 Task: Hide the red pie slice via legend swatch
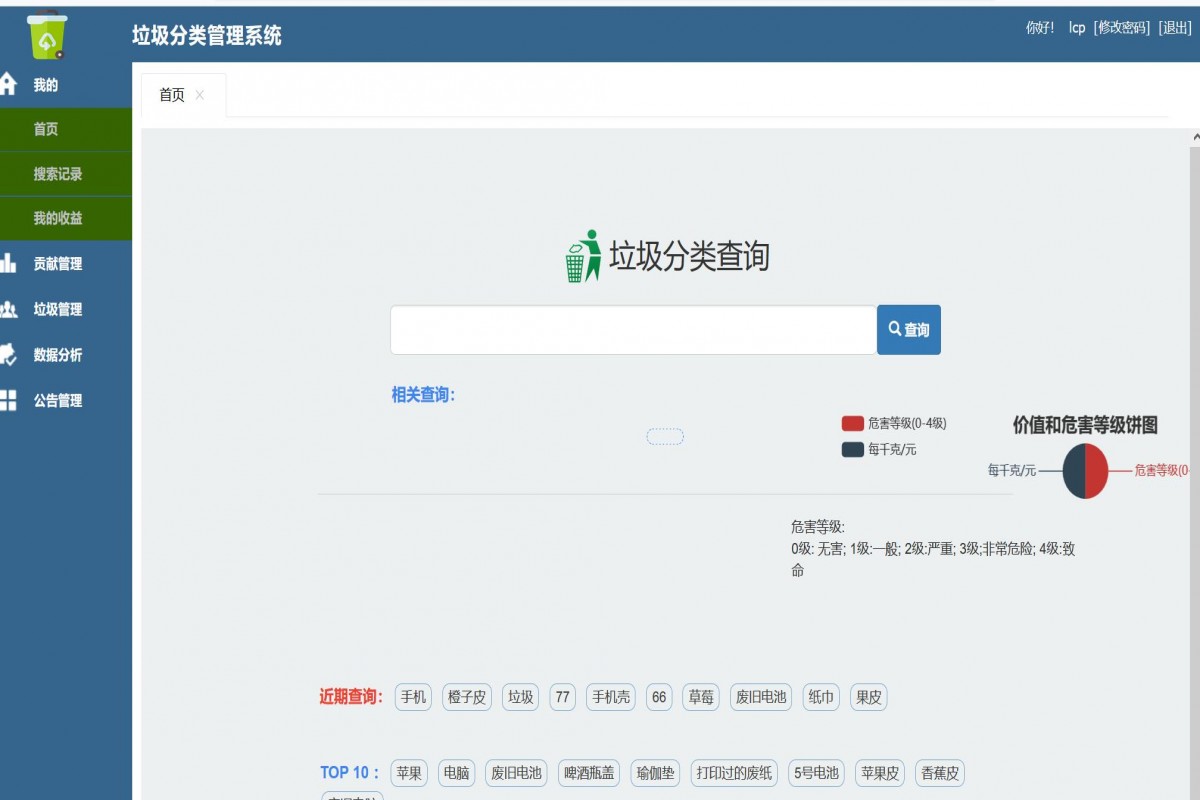(852, 423)
